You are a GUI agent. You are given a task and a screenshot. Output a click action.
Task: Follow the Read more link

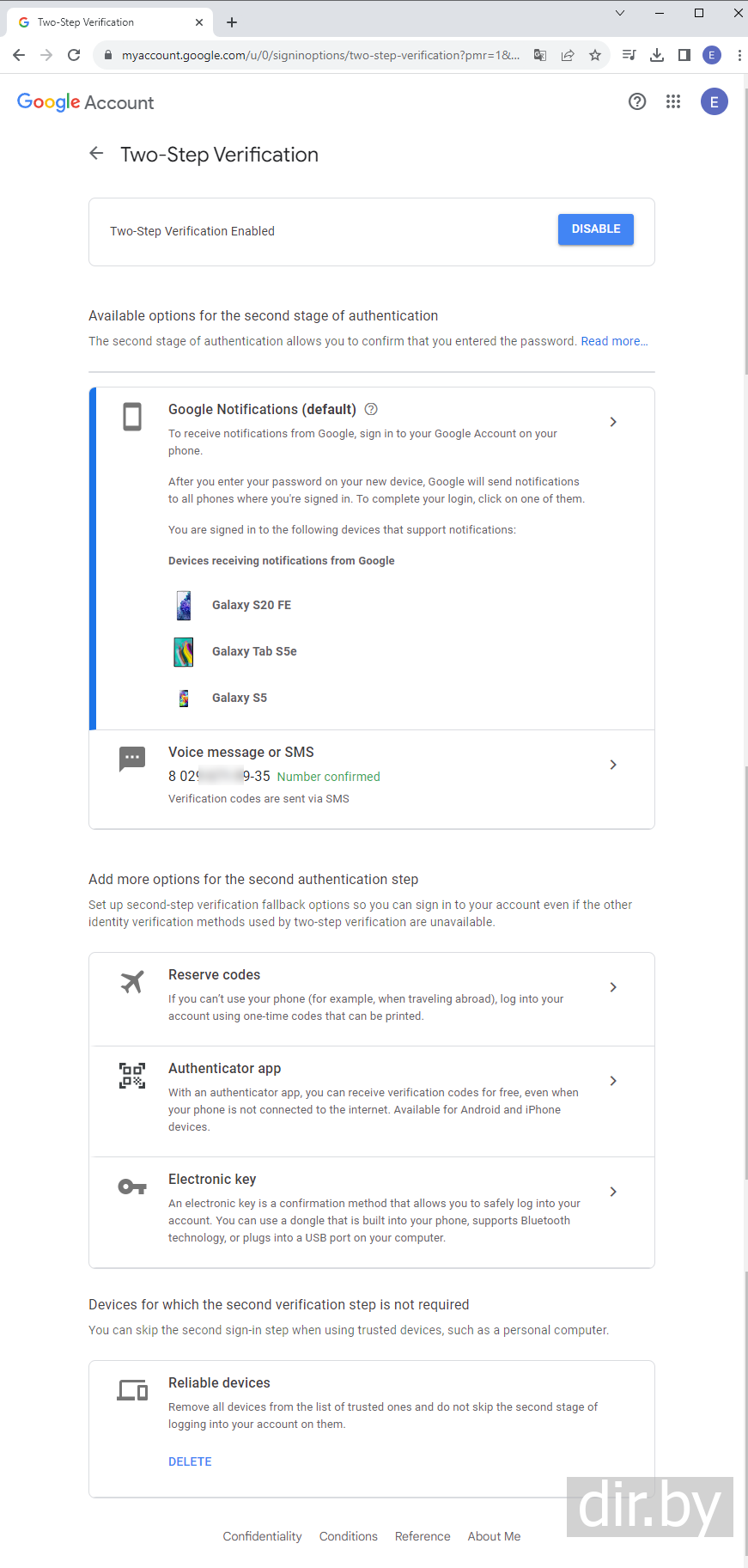click(614, 341)
